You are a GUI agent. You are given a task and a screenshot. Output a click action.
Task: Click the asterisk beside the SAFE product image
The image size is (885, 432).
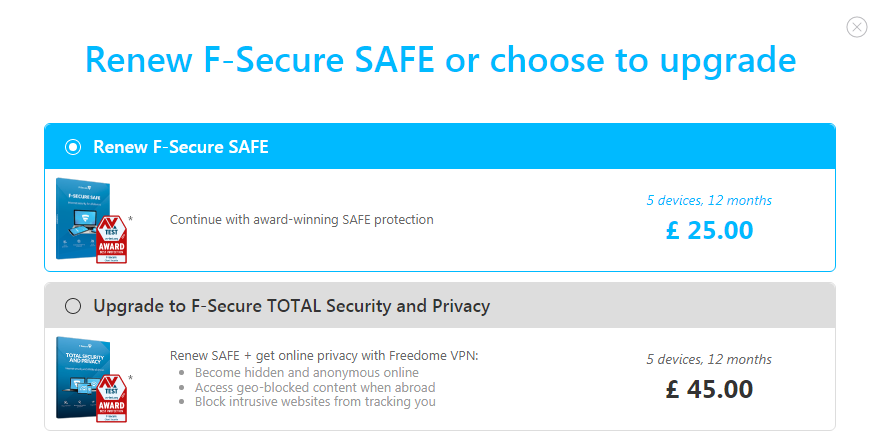coord(130,218)
